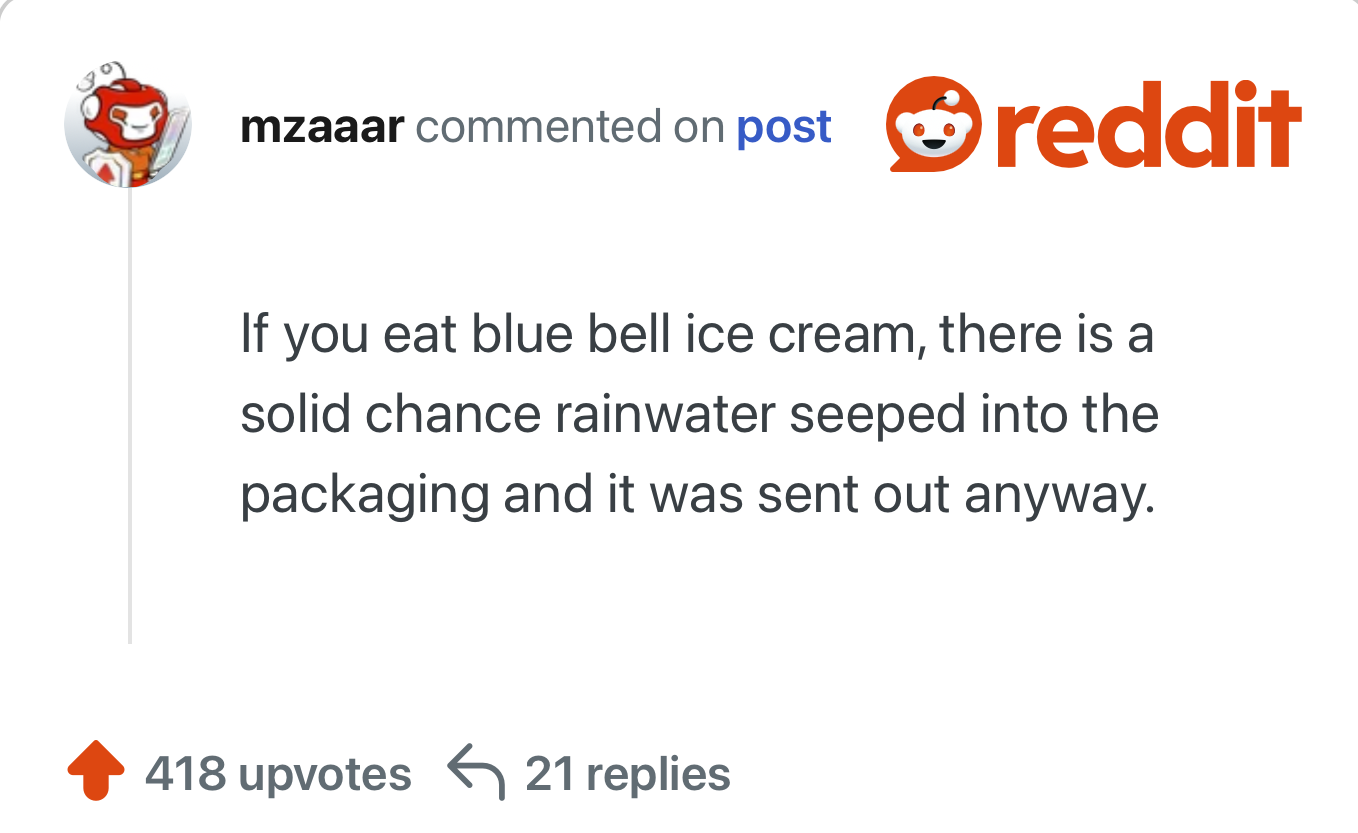Image resolution: width=1358 pixels, height=833 pixels.
Task: Click the word "packaging" in the comment
Action: point(364,497)
